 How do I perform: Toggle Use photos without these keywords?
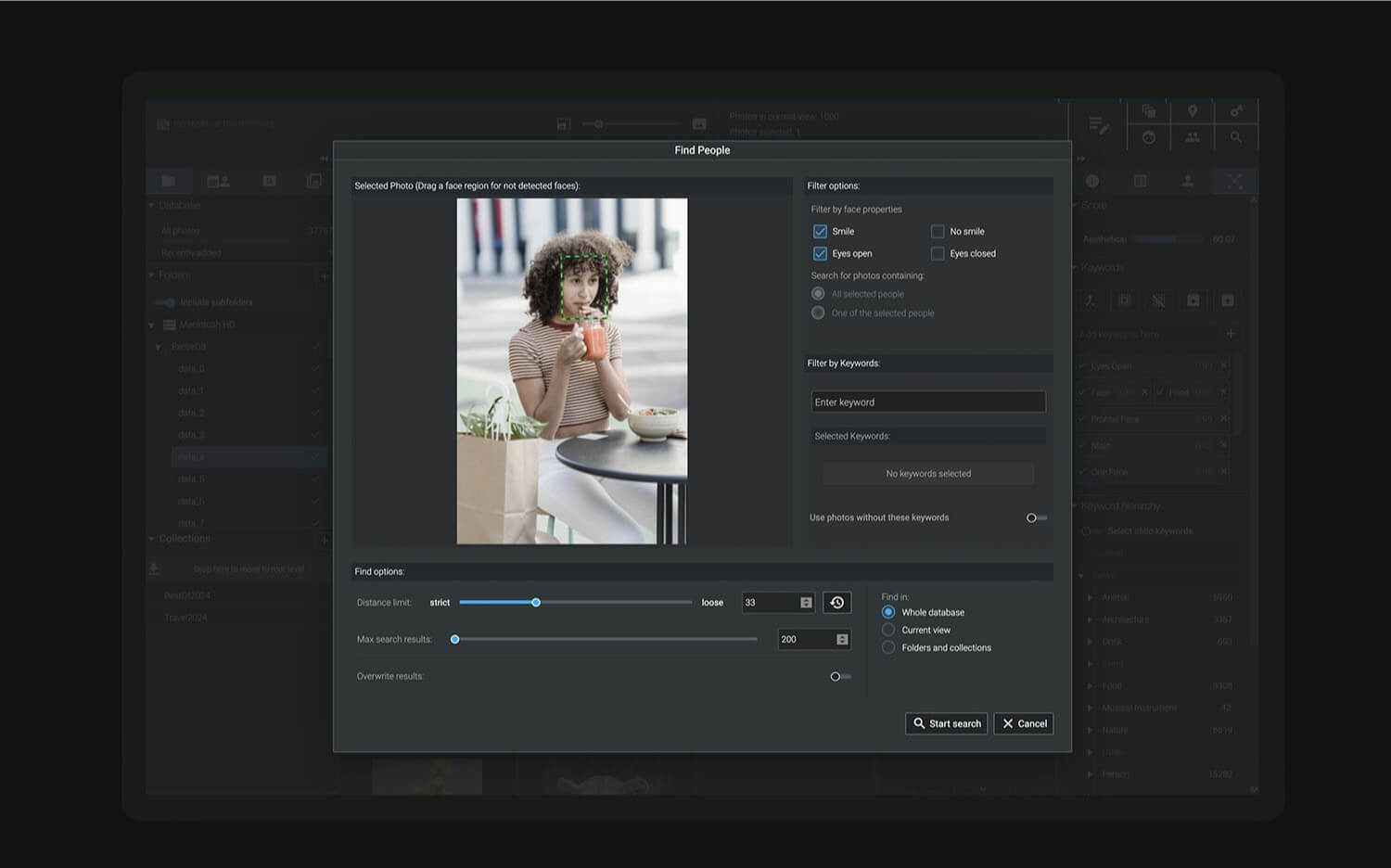pos(1036,517)
